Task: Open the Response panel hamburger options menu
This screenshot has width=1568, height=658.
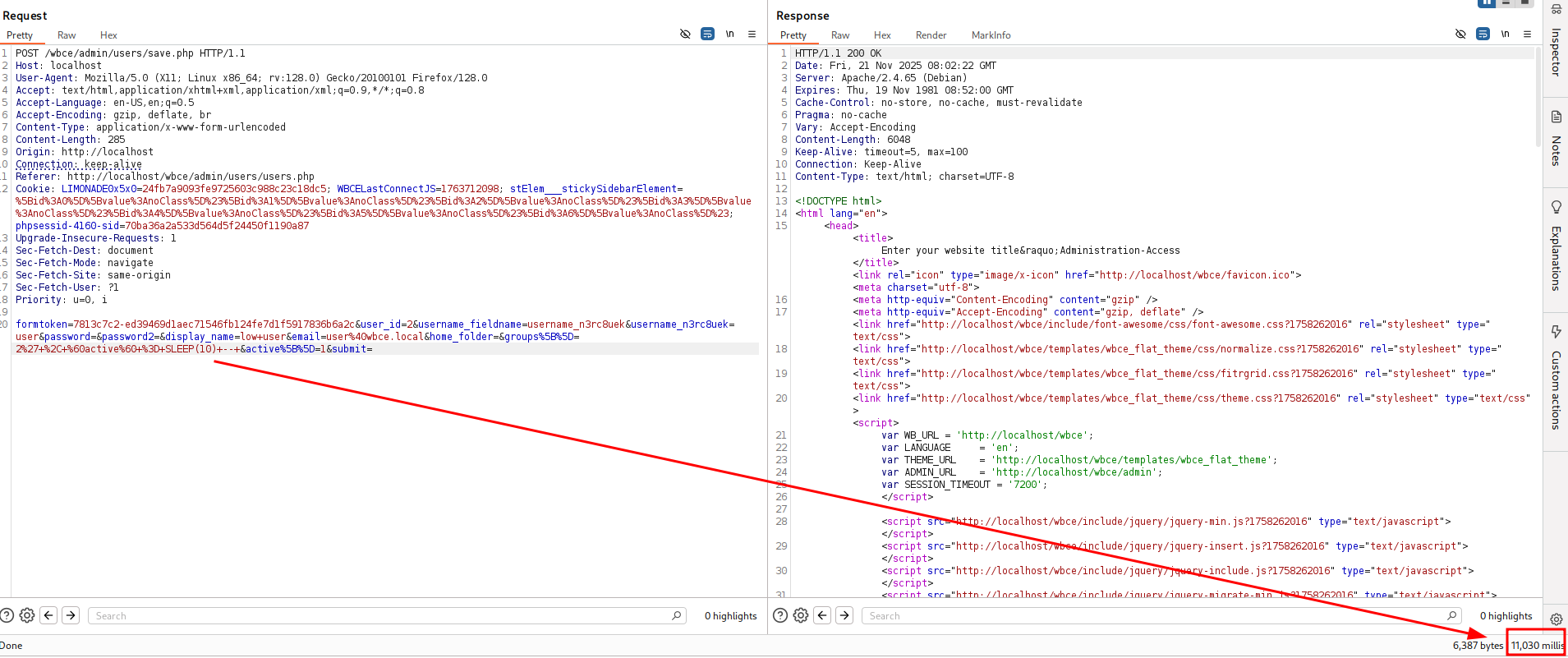Action: point(1527,35)
